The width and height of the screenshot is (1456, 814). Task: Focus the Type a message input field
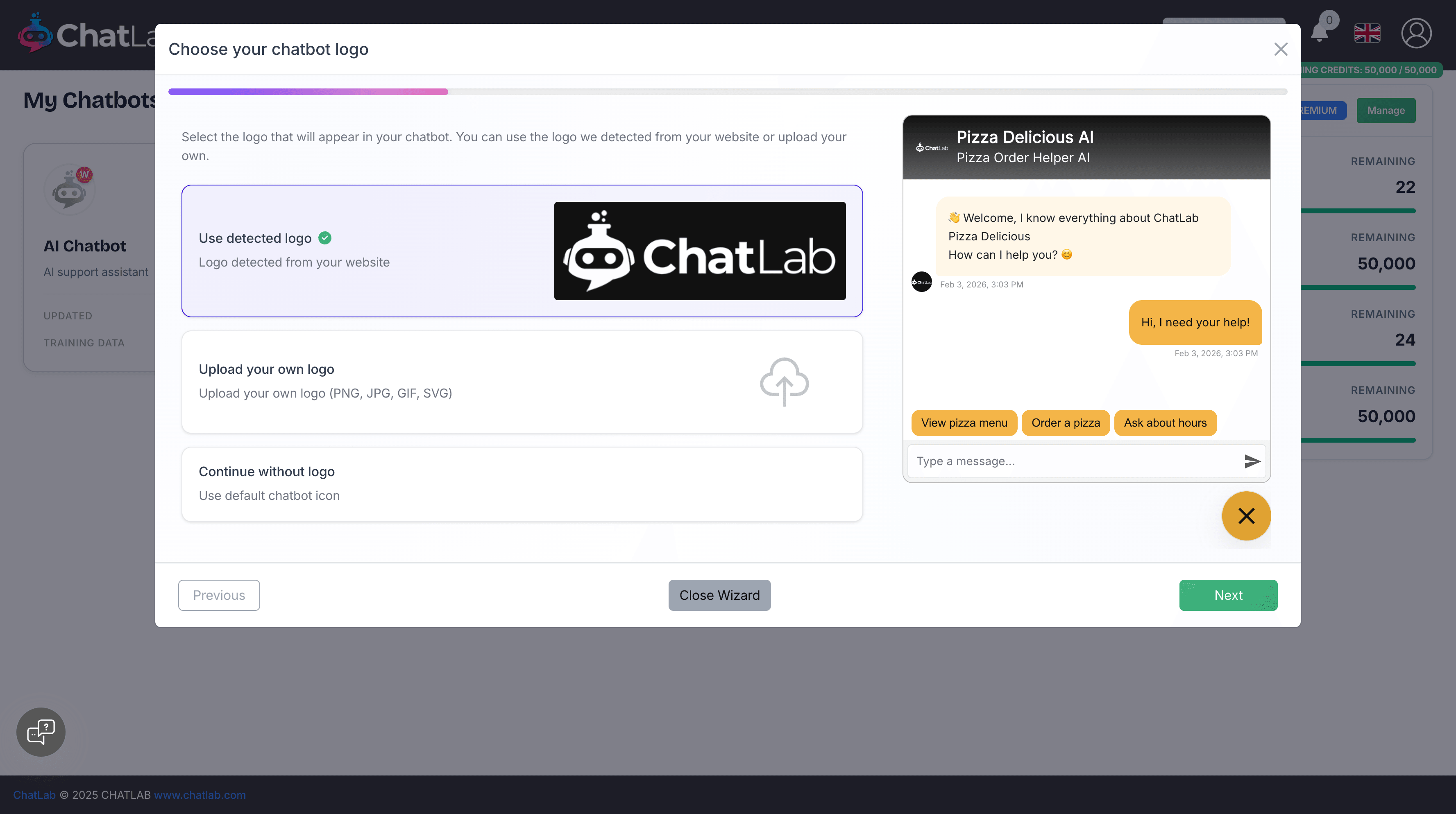1074,461
